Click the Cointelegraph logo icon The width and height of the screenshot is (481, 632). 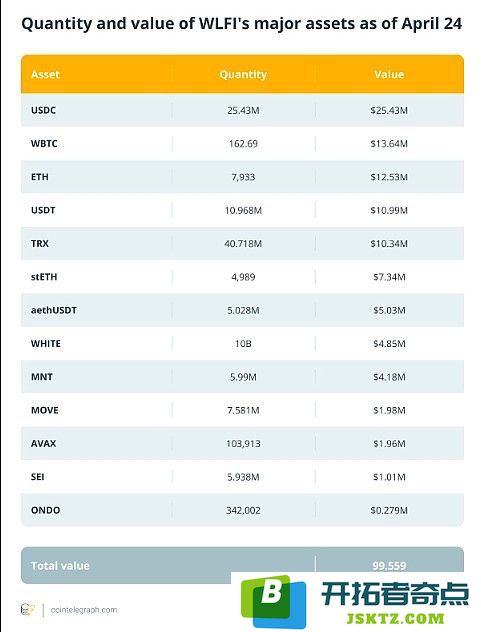click(27, 609)
